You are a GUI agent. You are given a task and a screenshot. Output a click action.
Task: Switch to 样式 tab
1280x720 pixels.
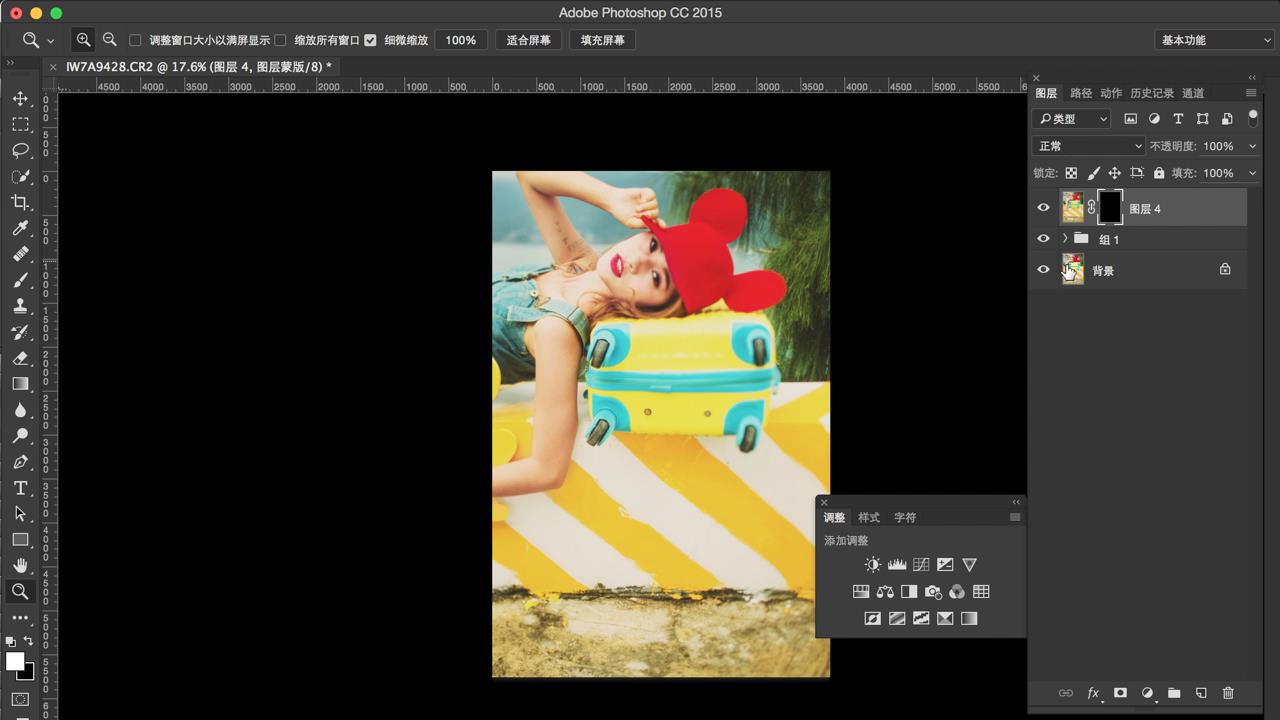click(869, 517)
